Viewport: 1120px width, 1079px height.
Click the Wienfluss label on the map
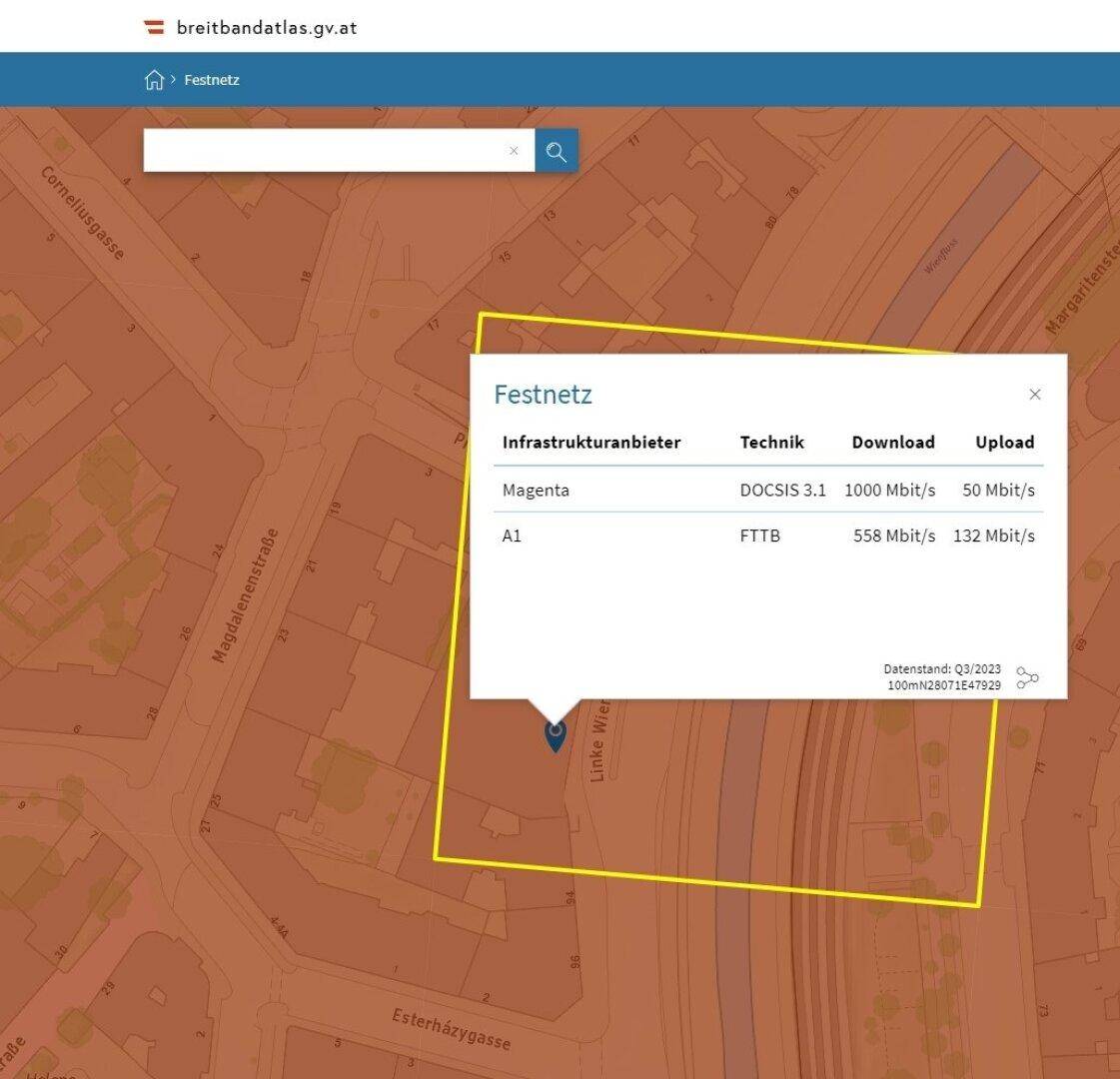point(940,257)
